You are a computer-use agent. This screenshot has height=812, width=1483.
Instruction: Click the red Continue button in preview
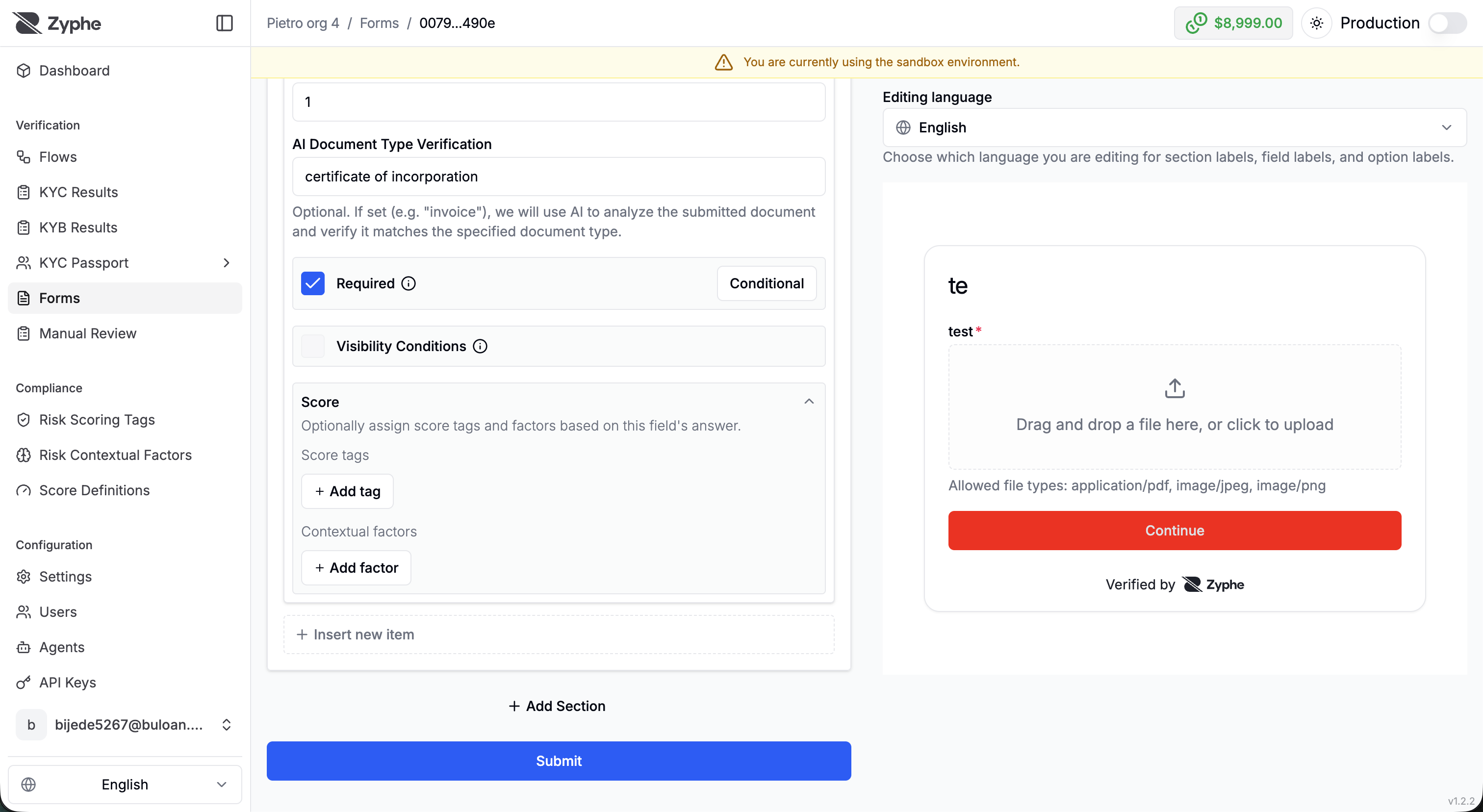click(1175, 530)
